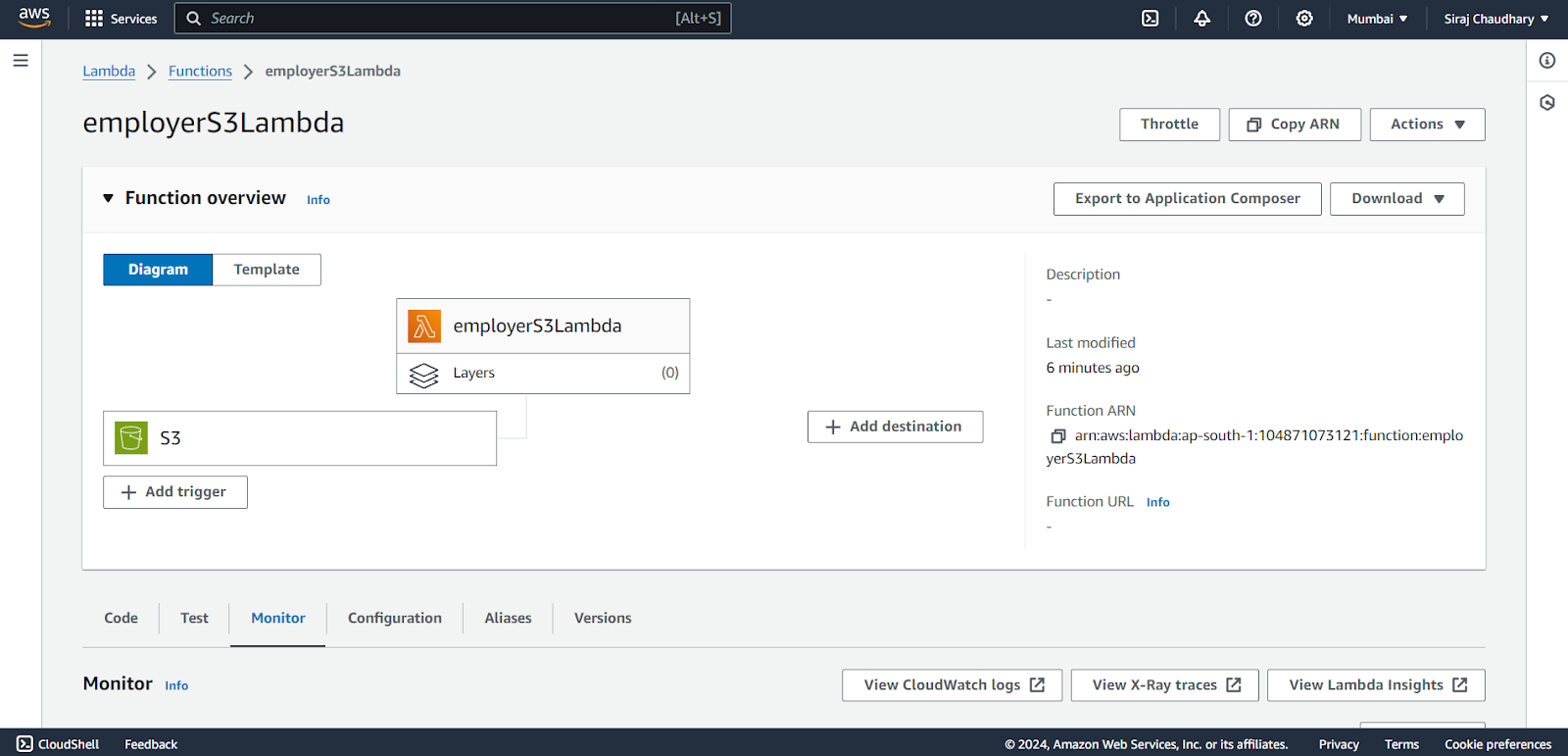The height and width of the screenshot is (756, 1568).
Task: Open the Versions tab
Action: (603, 619)
